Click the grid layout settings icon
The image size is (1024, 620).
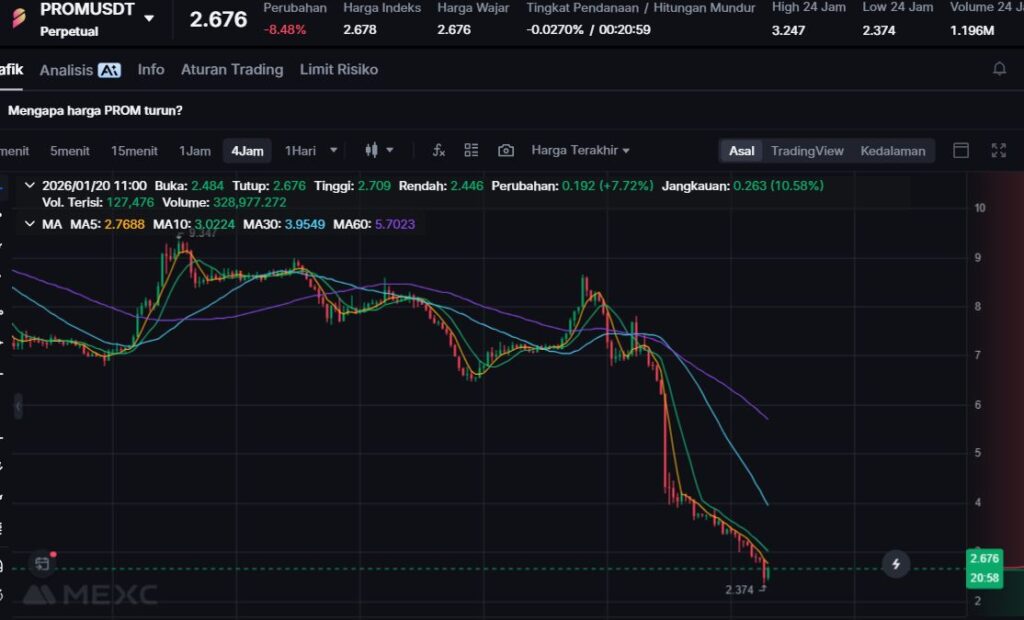point(472,151)
